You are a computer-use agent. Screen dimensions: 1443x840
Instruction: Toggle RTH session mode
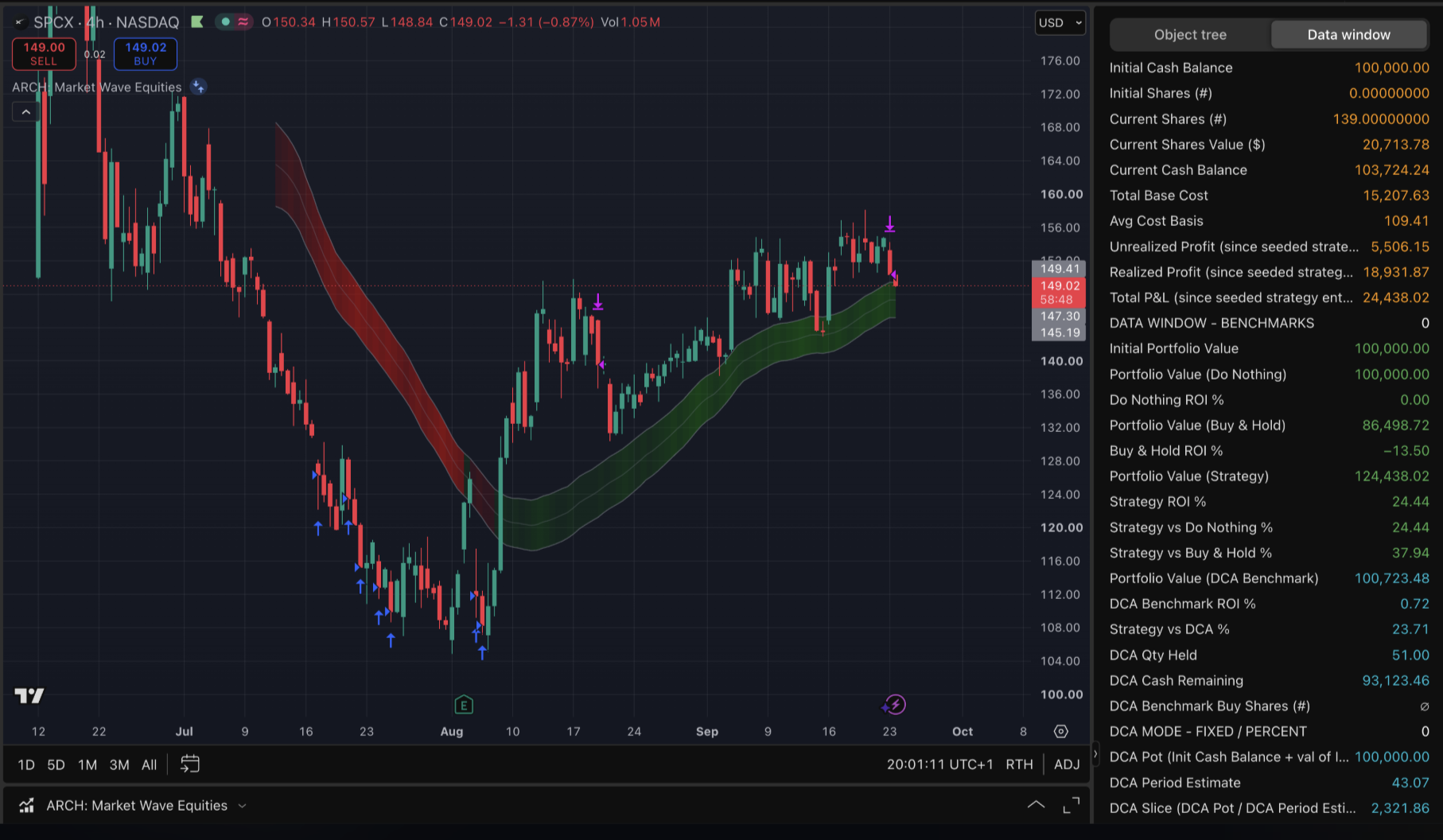click(x=1019, y=764)
